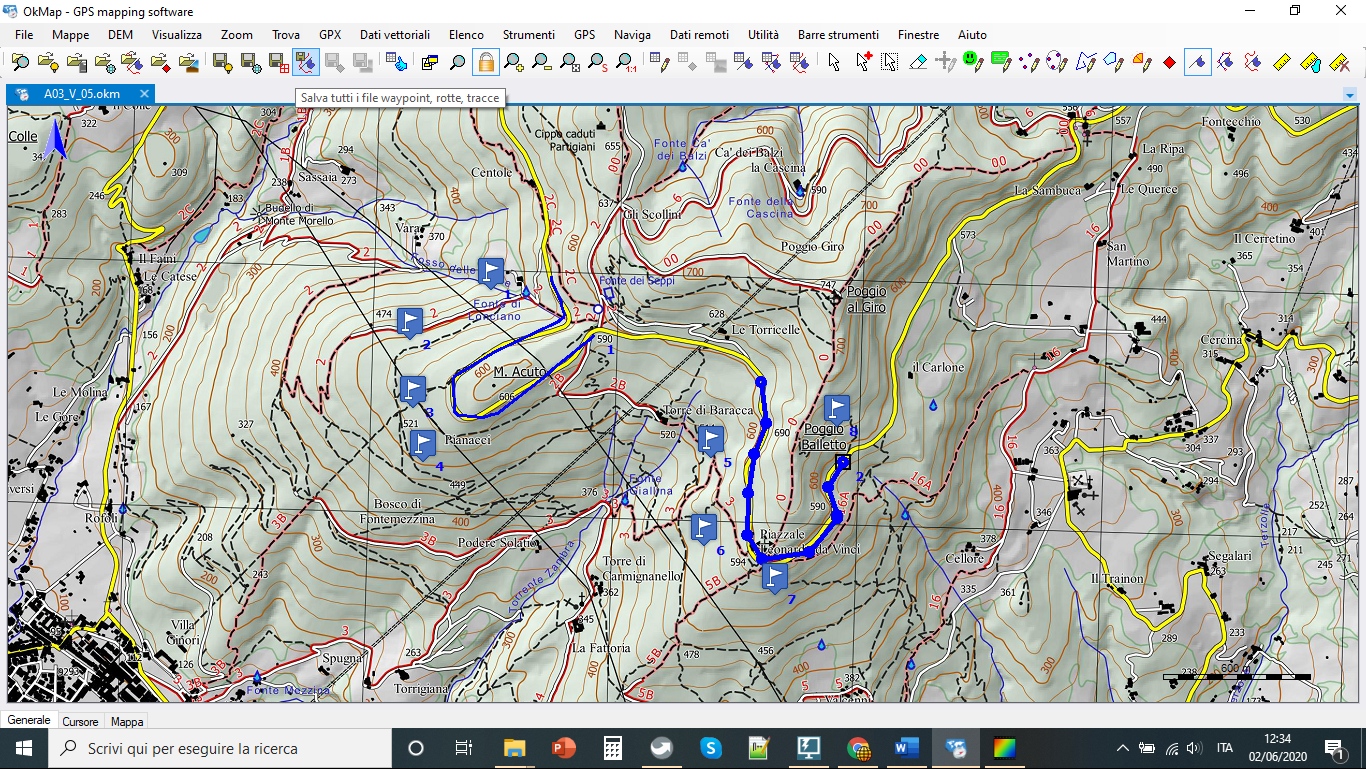The image size is (1366, 769).
Task: Open the Mappe menu
Action: point(71,35)
